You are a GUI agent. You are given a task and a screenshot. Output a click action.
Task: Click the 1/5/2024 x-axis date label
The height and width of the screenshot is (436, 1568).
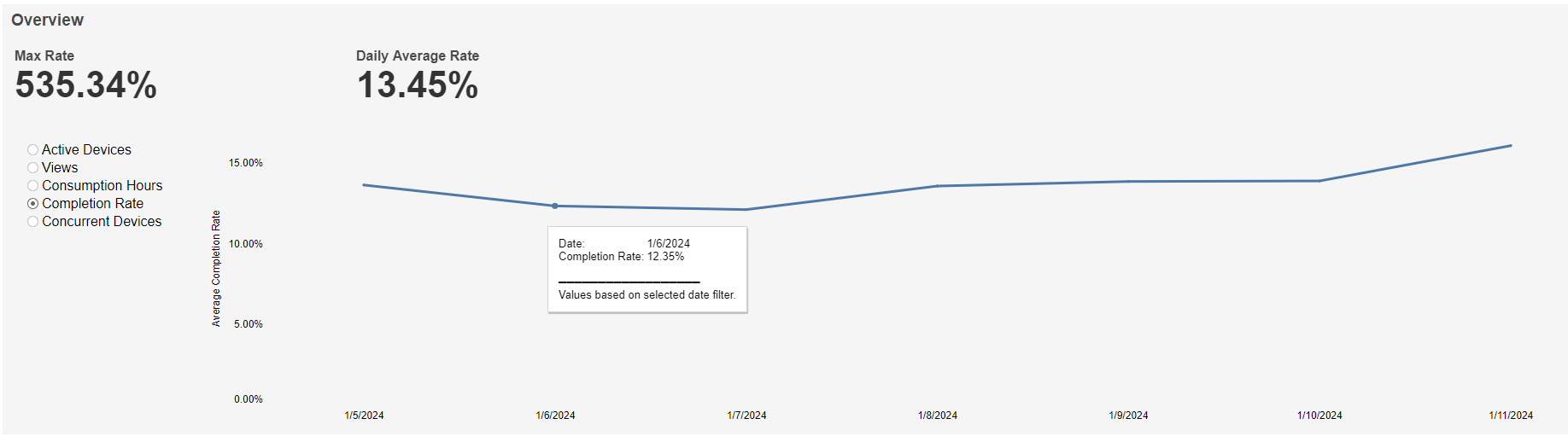coord(364,416)
